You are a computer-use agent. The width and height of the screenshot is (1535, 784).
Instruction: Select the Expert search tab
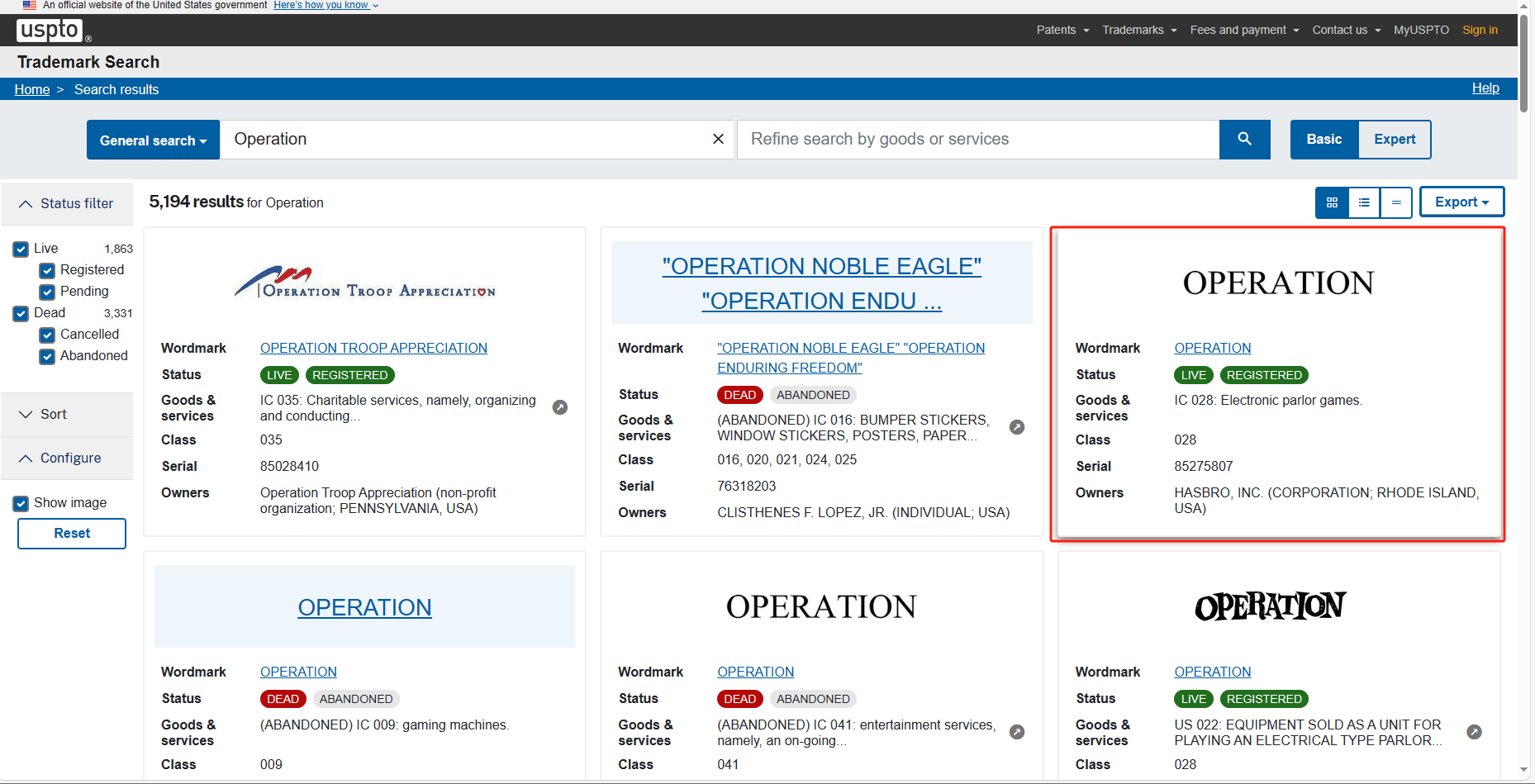(x=1395, y=139)
